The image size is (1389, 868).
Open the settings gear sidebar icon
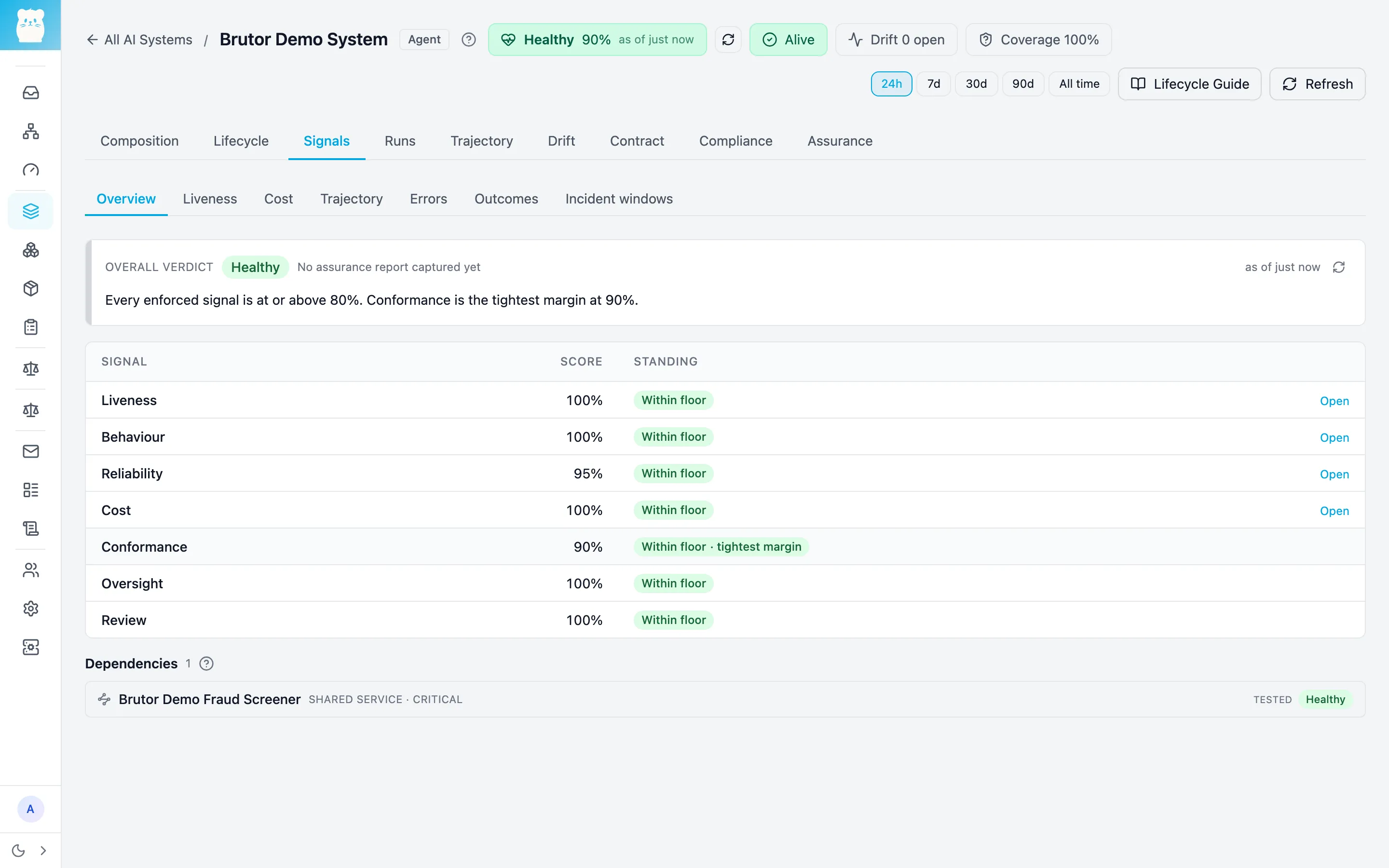click(x=30, y=609)
